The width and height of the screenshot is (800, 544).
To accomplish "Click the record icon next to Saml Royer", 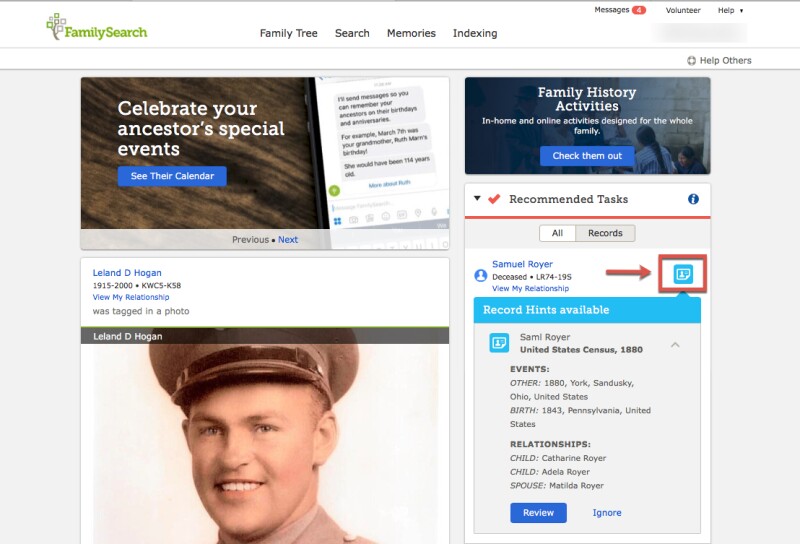I will click(x=499, y=342).
